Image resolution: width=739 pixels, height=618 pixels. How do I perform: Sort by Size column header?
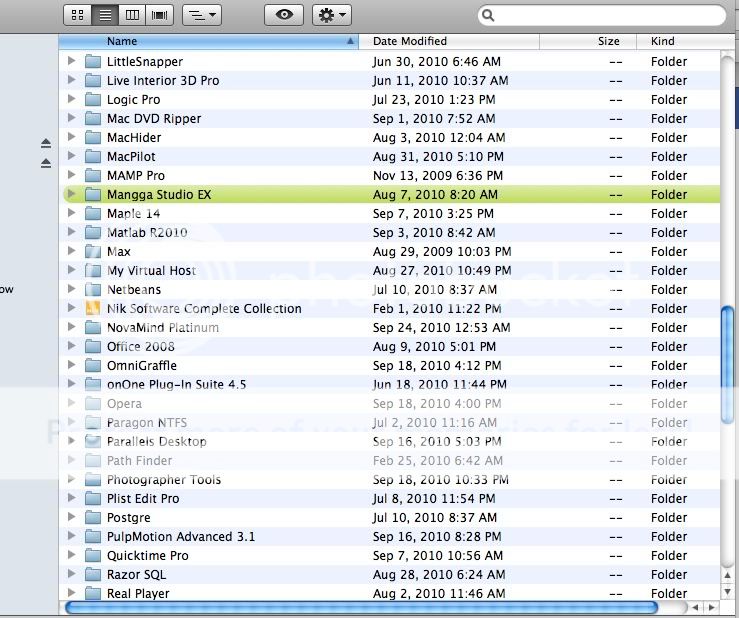pyautogui.click(x=588, y=41)
